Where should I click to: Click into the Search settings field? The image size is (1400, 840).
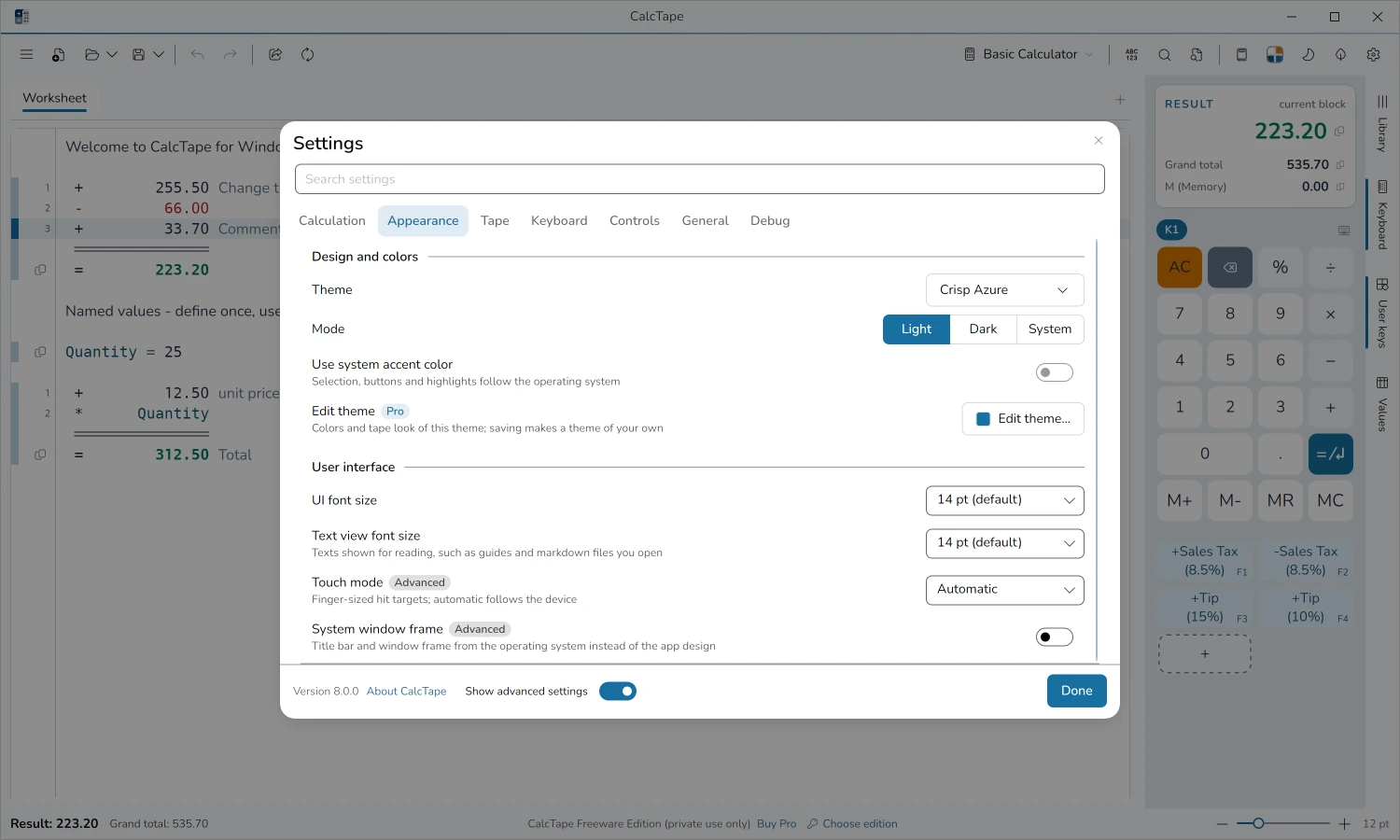[700, 179]
